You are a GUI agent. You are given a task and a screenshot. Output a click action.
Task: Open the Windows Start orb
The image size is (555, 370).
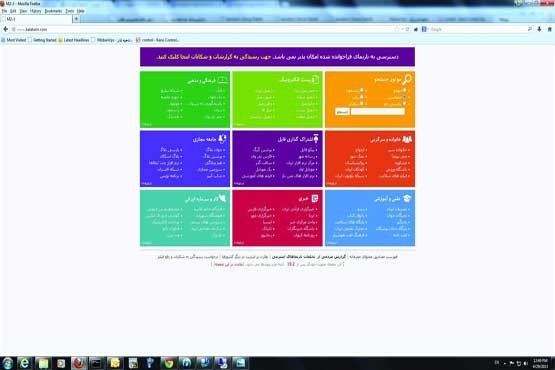pos(7,363)
